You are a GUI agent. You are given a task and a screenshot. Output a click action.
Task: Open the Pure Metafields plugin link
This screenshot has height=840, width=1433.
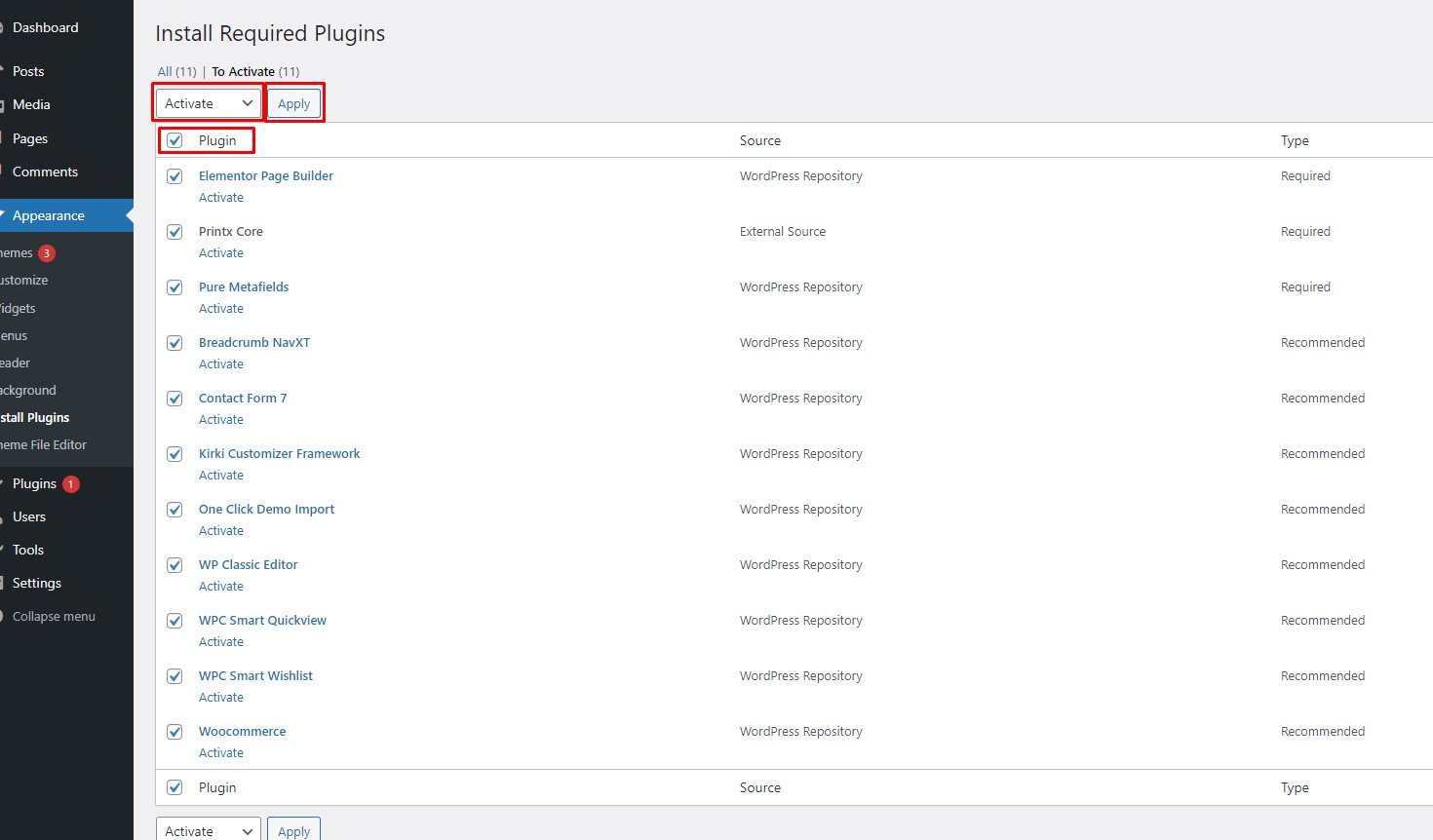(244, 286)
